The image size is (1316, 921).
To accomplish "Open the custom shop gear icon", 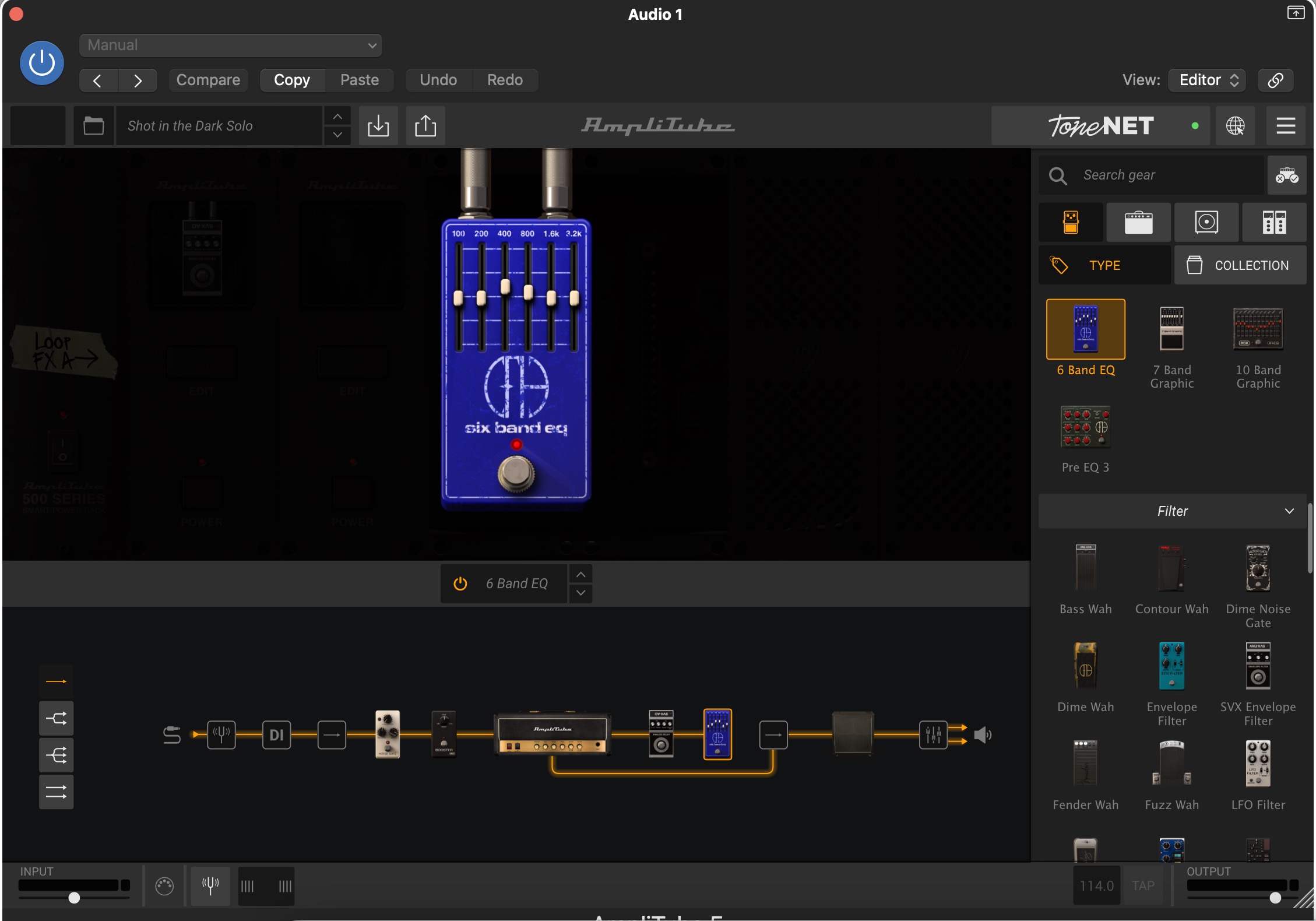I will pyautogui.click(x=1287, y=175).
